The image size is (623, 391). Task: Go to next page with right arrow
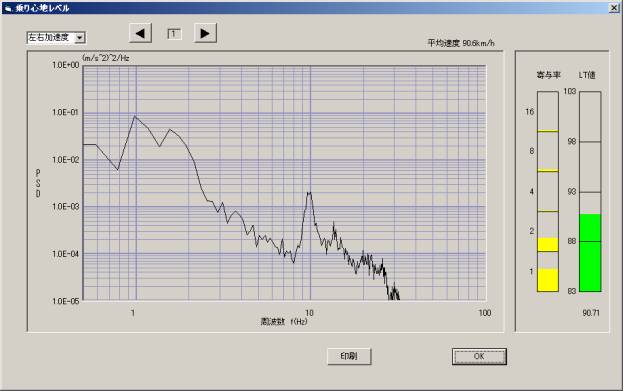[x=205, y=33]
